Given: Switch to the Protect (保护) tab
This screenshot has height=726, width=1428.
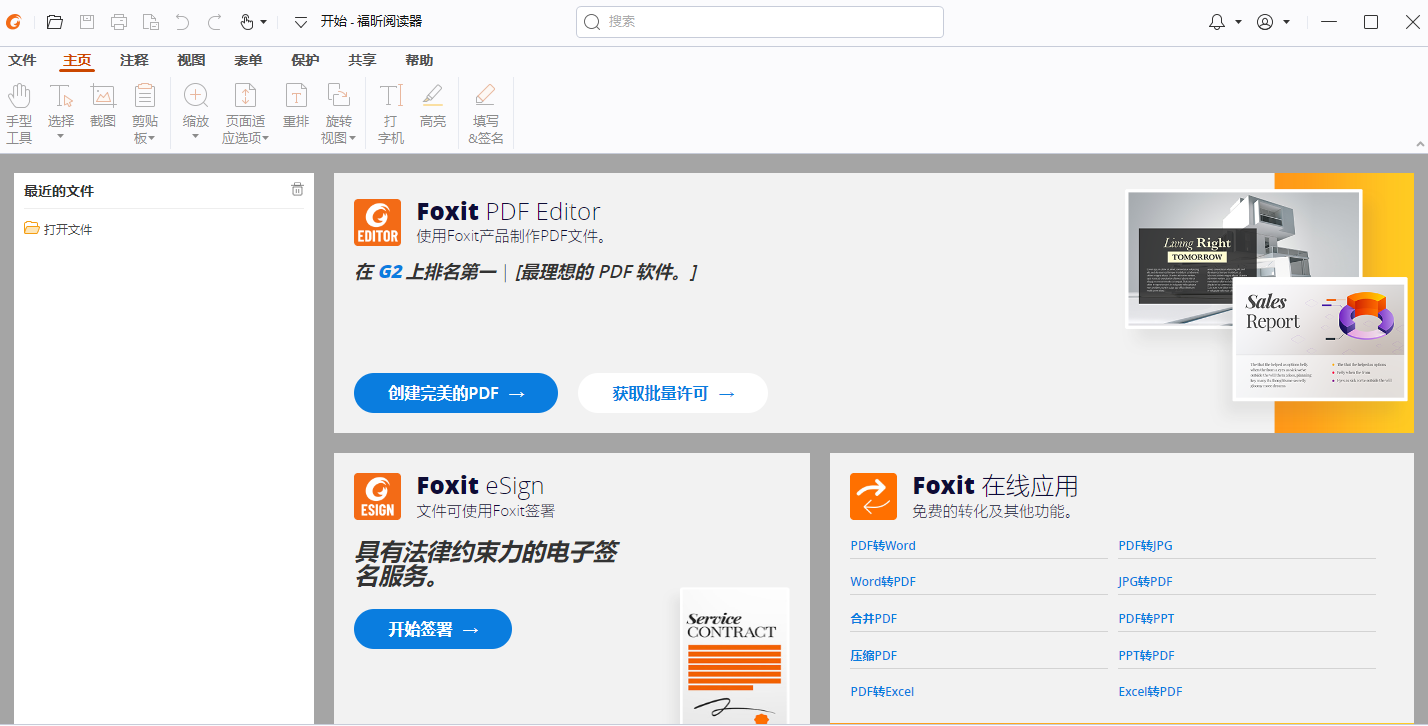Looking at the screenshot, I should (305, 61).
